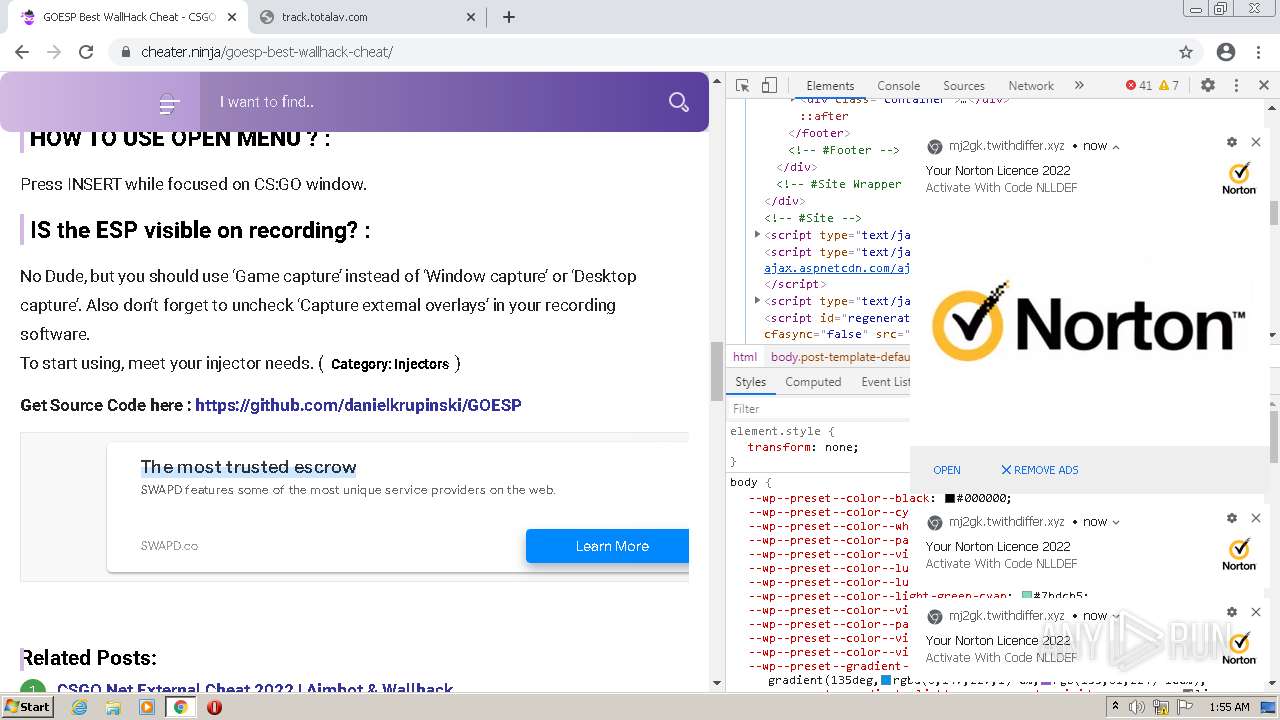
Task: Expand first collapsed script node
Action: click(x=757, y=235)
